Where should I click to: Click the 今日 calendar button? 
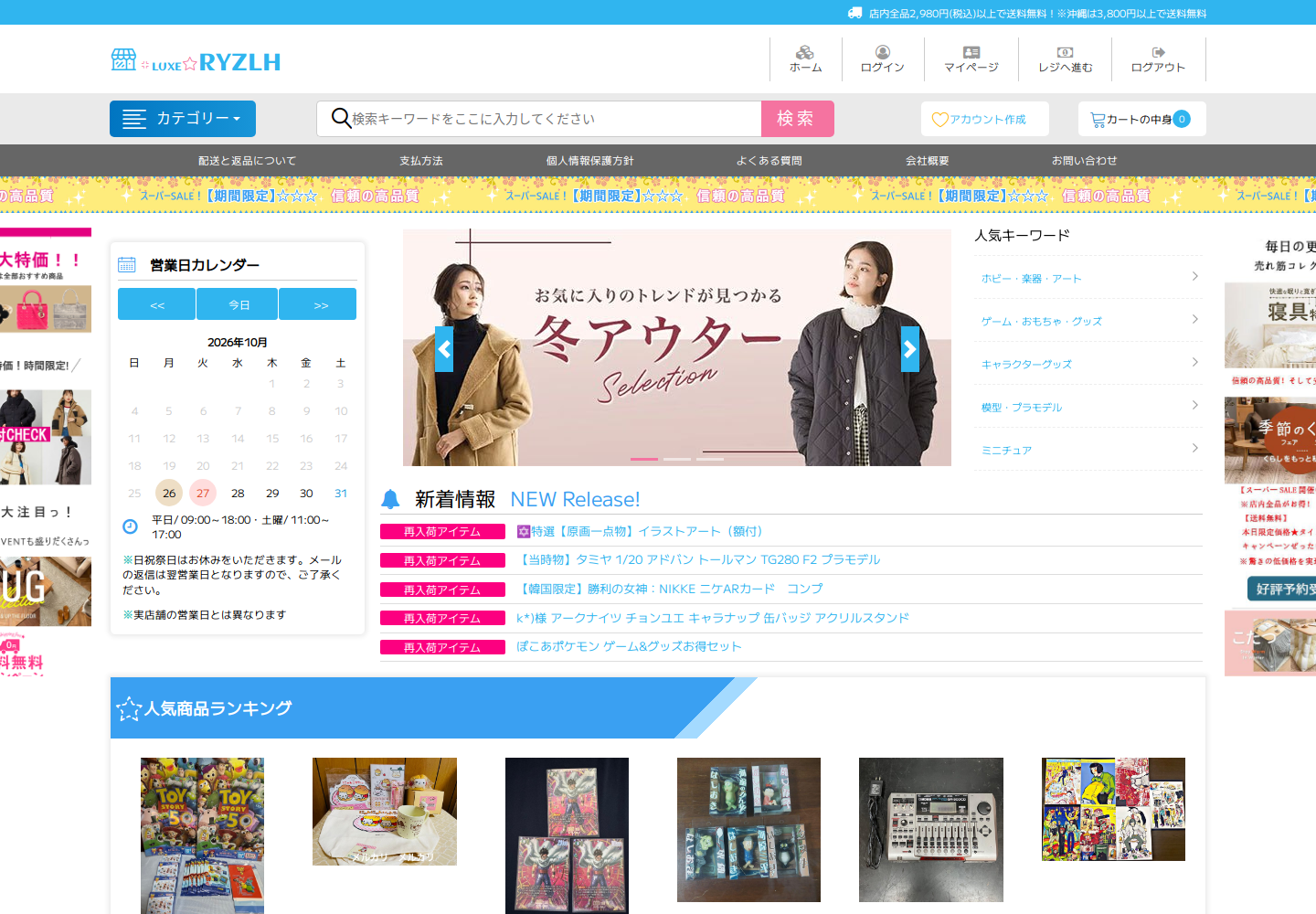coord(239,304)
